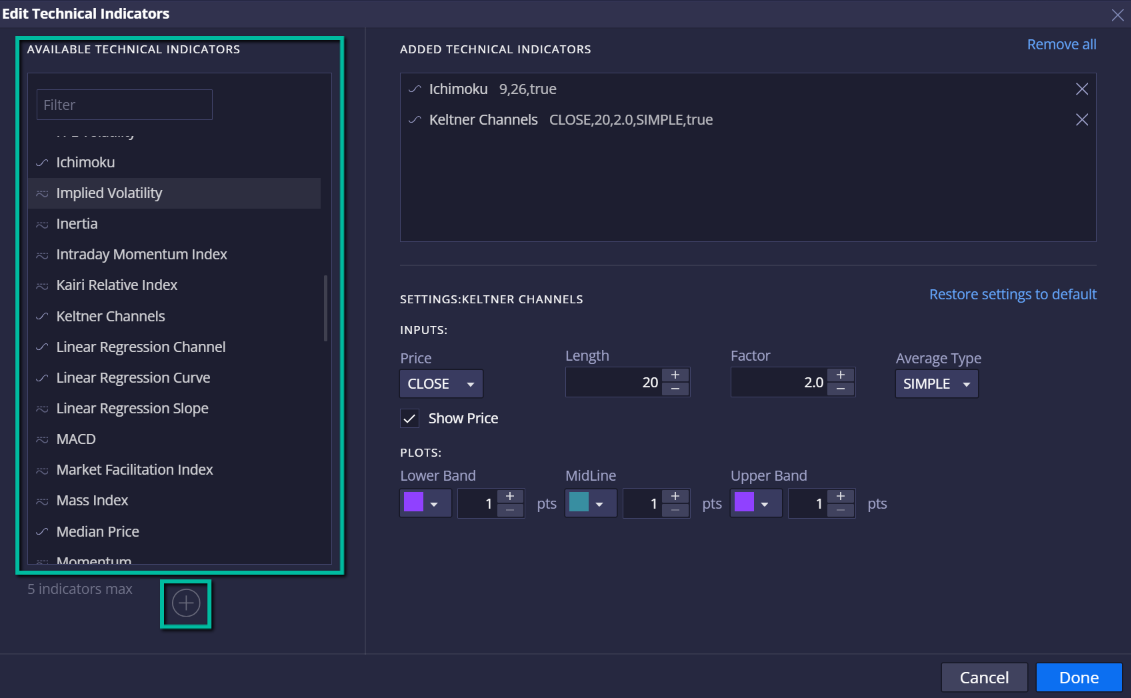Select MACD in the available indicators
The image size is (1131, 698).
pos(175,439)
